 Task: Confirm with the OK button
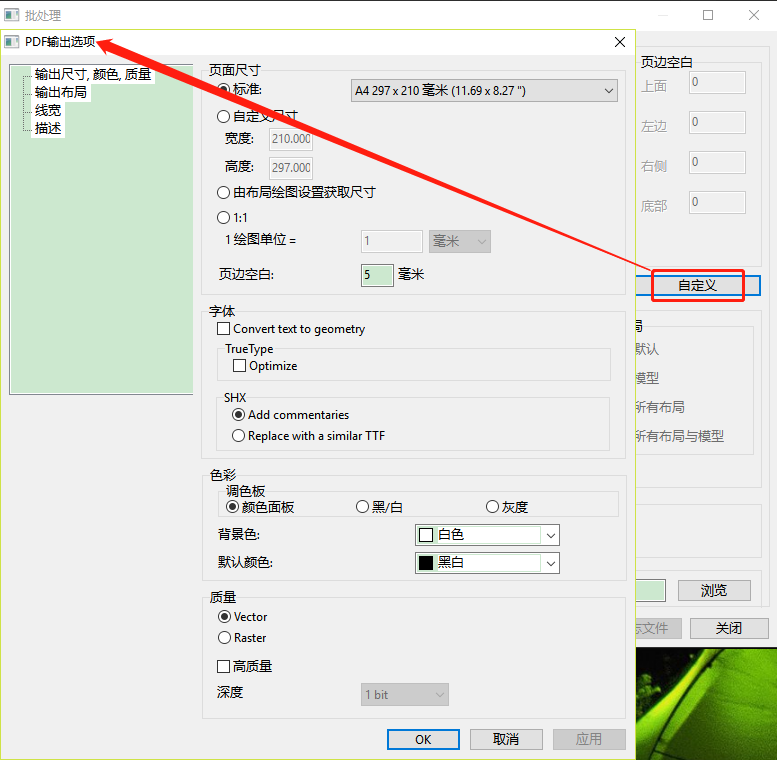(x=423, y=740)
